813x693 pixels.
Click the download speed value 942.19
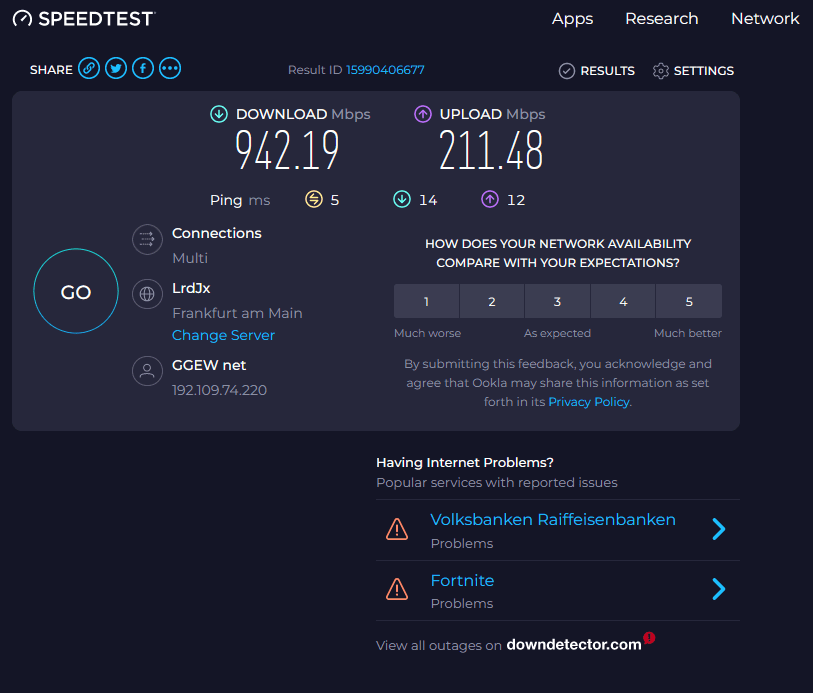pyautogui.click(x=287, y=151)
